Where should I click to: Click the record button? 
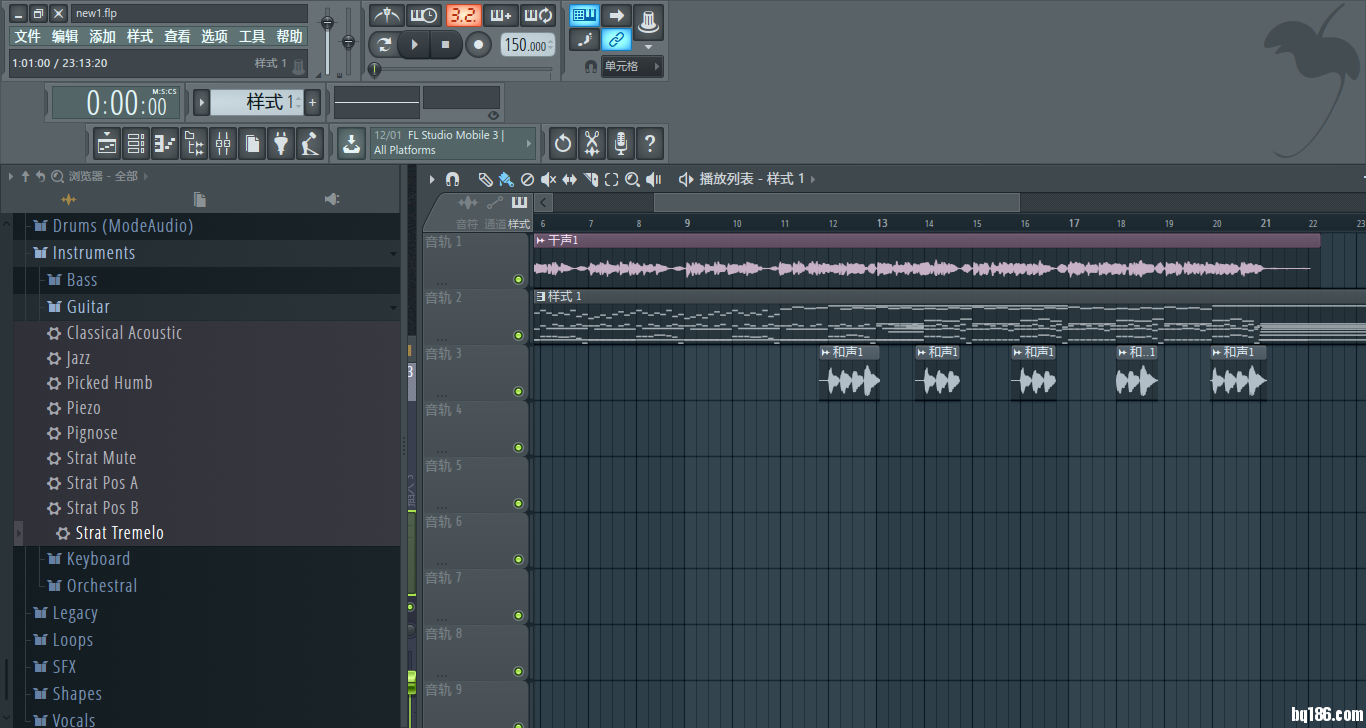[x=479, y=44]
